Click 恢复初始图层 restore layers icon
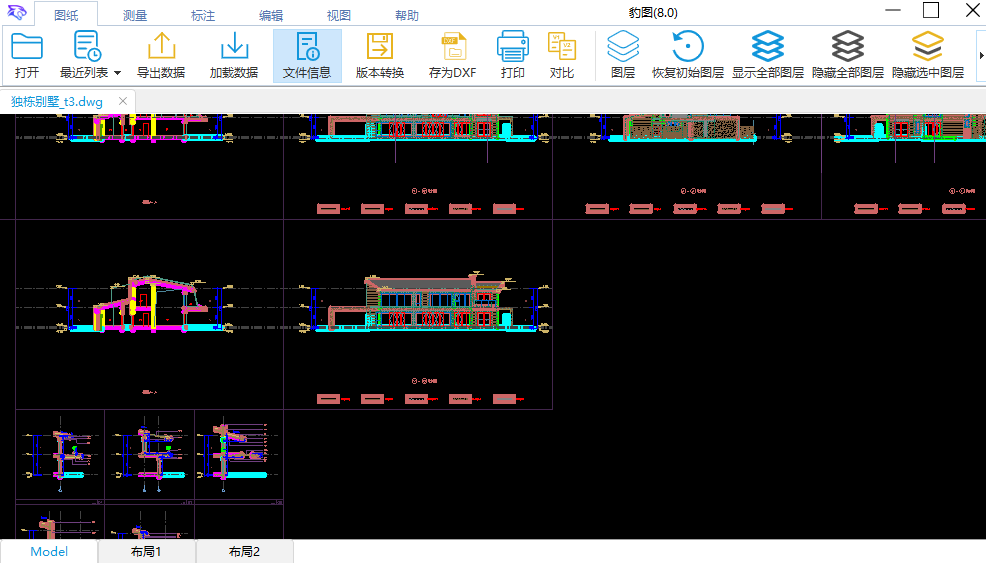 [688, 47]
